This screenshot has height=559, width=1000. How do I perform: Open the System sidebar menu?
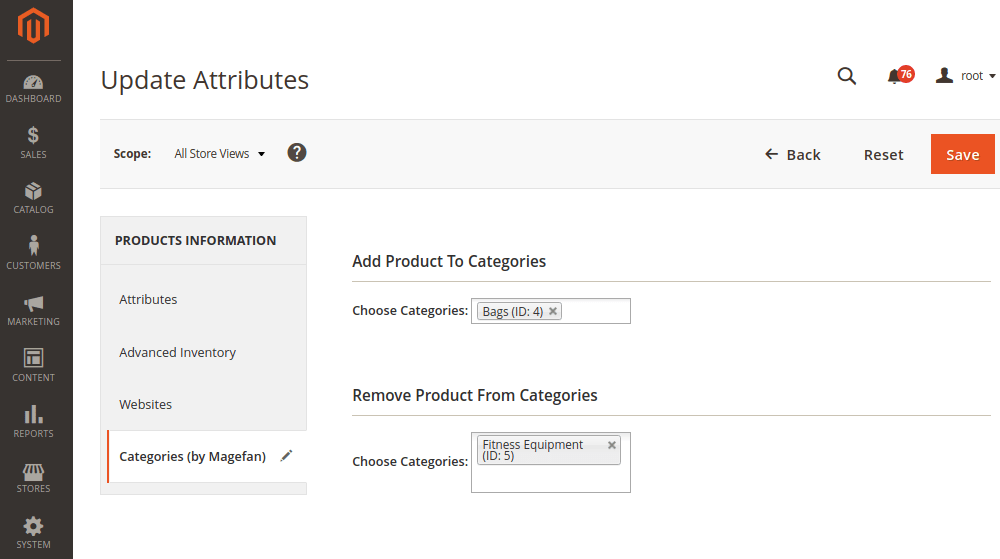pos(33,533)
